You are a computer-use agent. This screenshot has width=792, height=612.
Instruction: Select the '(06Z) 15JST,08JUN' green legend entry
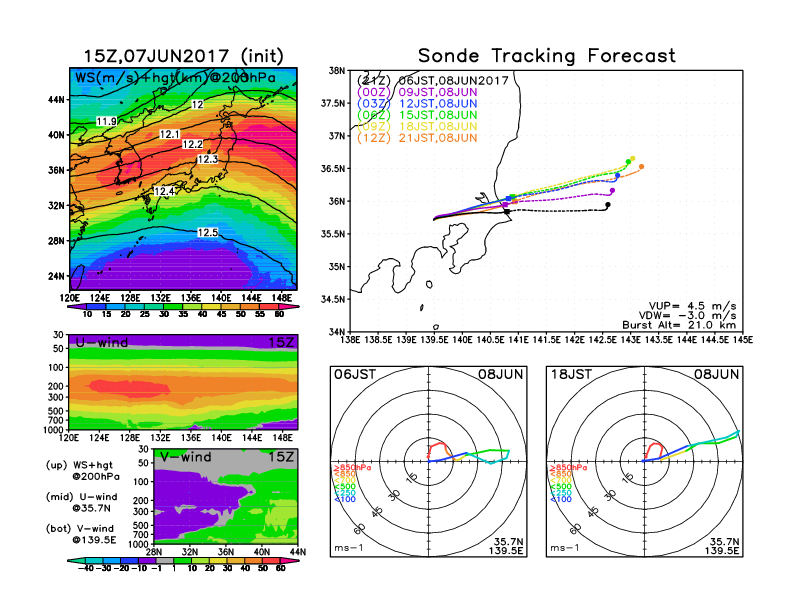417,115
